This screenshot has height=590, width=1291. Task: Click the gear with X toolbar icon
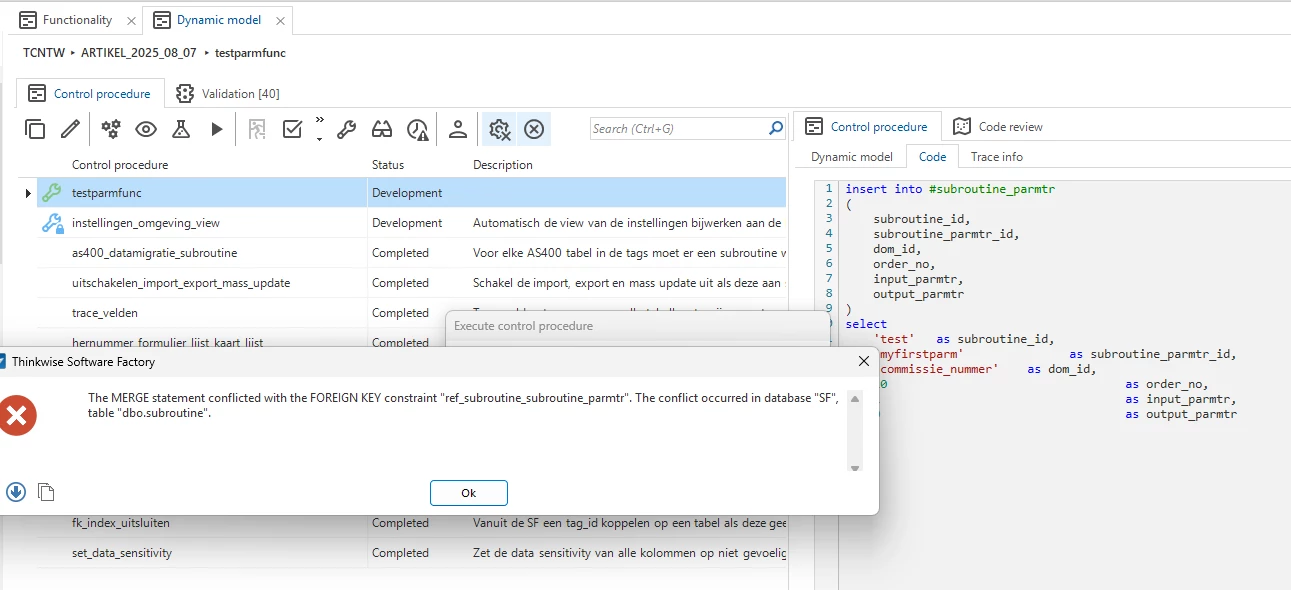click(499, 129)
